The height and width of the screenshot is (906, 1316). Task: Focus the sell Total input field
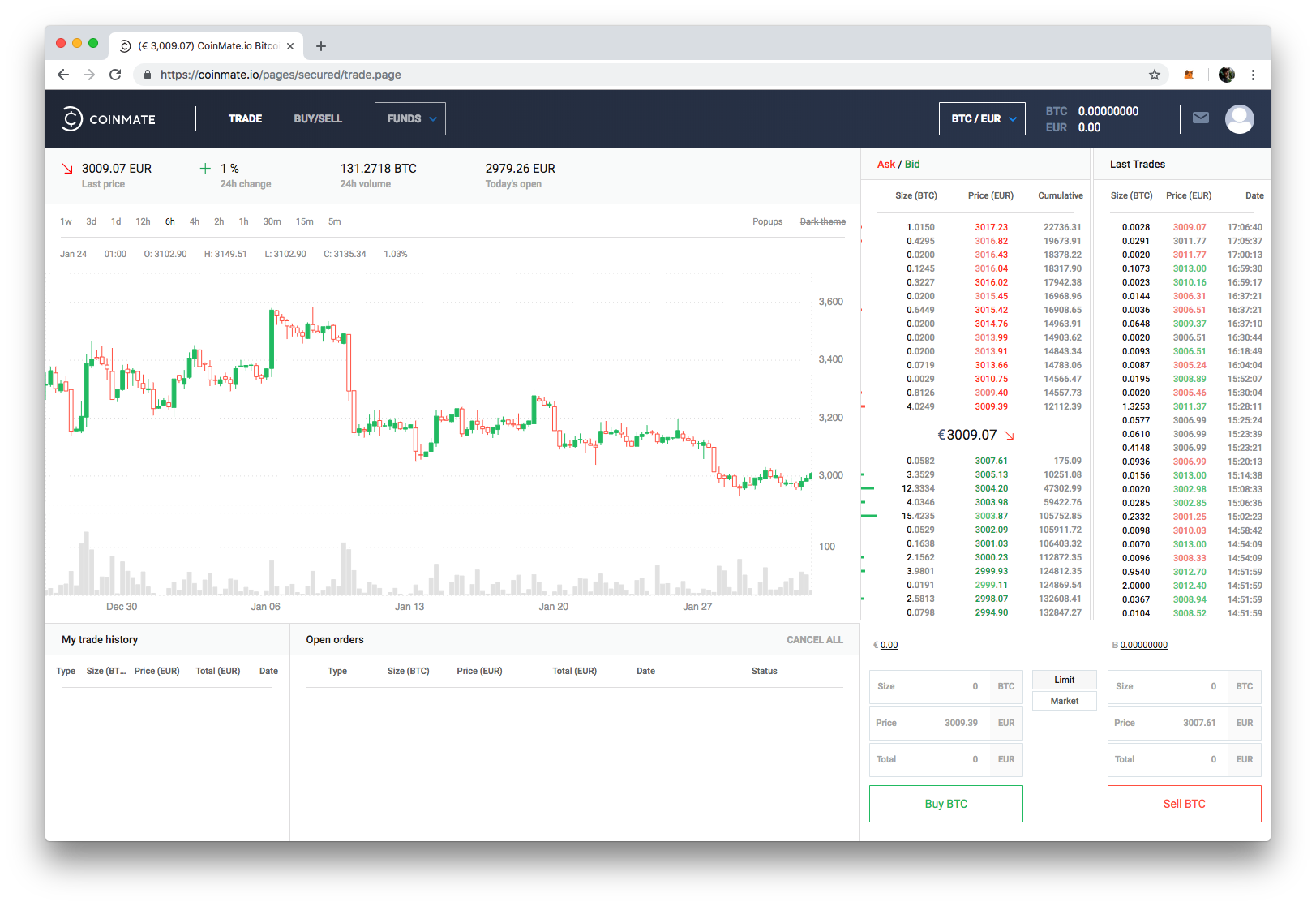tap(1185, 759)
